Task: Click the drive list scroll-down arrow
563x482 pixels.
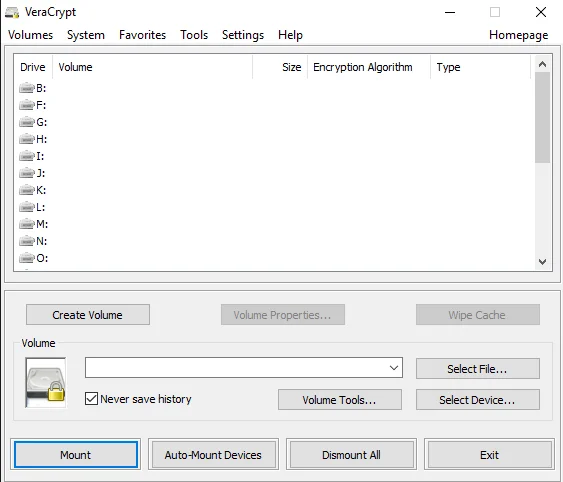Action: (543, 262)
